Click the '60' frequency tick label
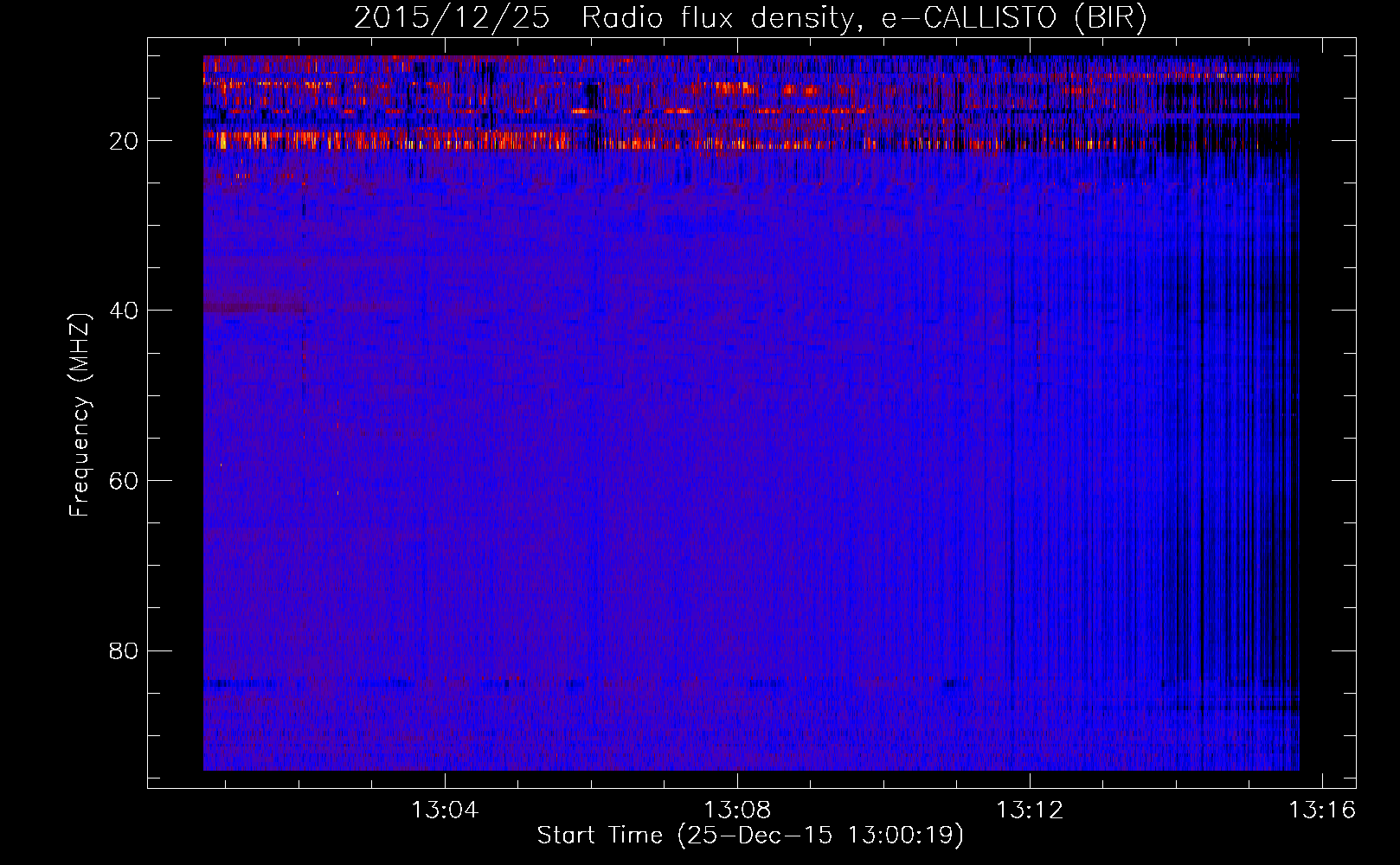Viewport: 1400px width, 865px height. click(124, 481)
